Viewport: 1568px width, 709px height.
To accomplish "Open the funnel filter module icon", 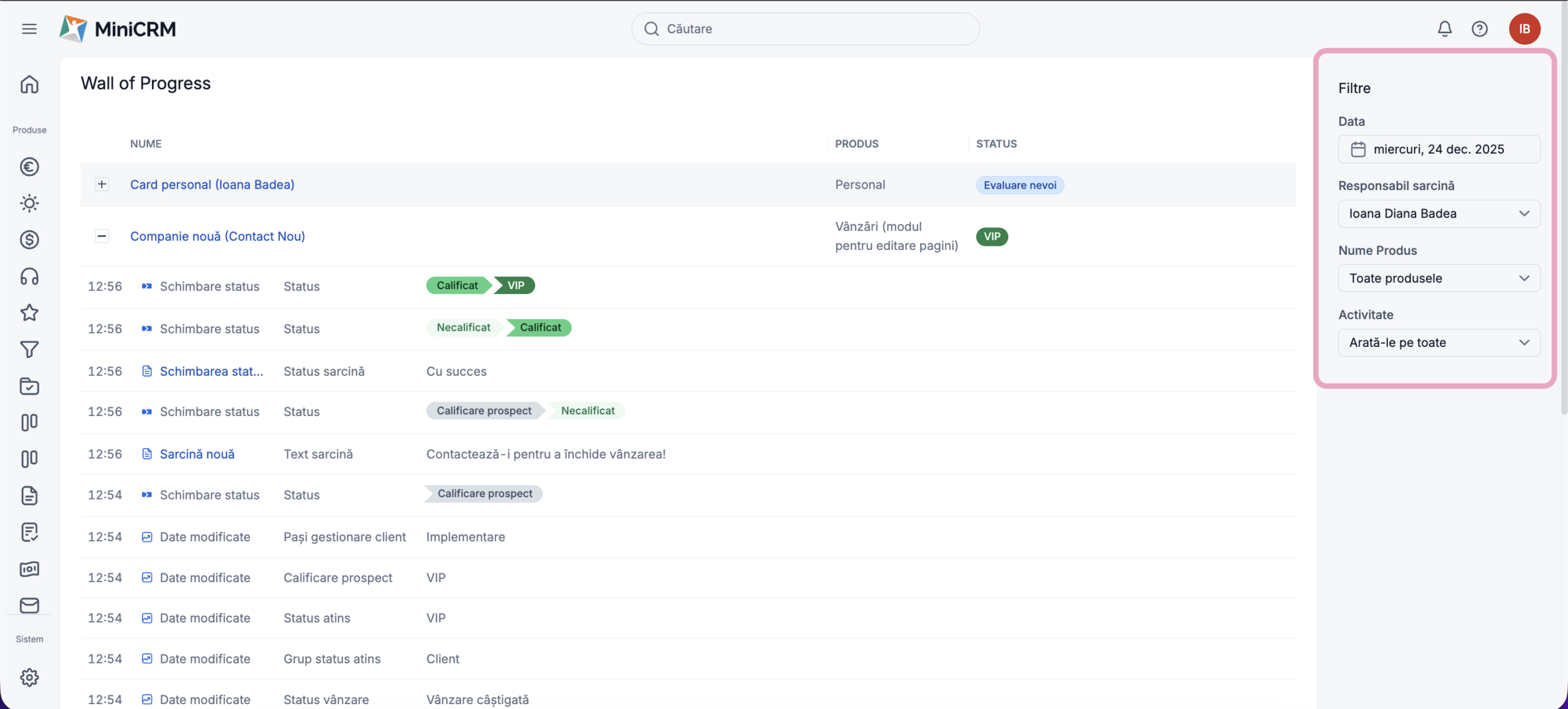I will [x=29, y=349].
